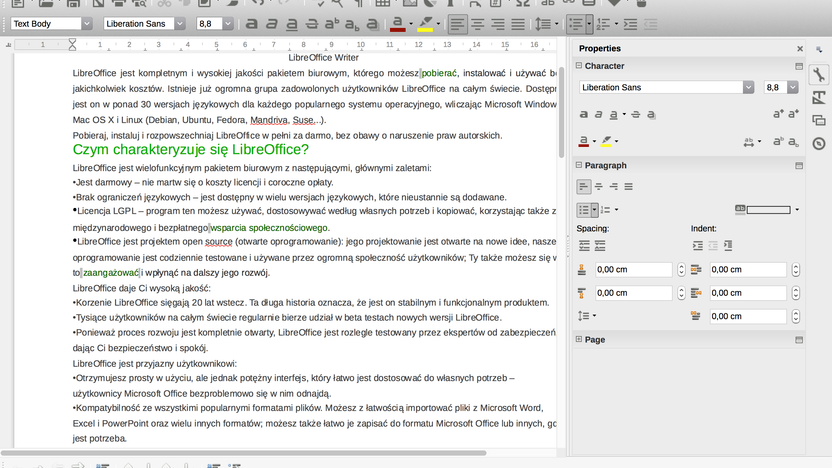Apply superscript from the formatting toolbar
The width and height of the screenshot is (832, 468).
[x=332, y=24]
